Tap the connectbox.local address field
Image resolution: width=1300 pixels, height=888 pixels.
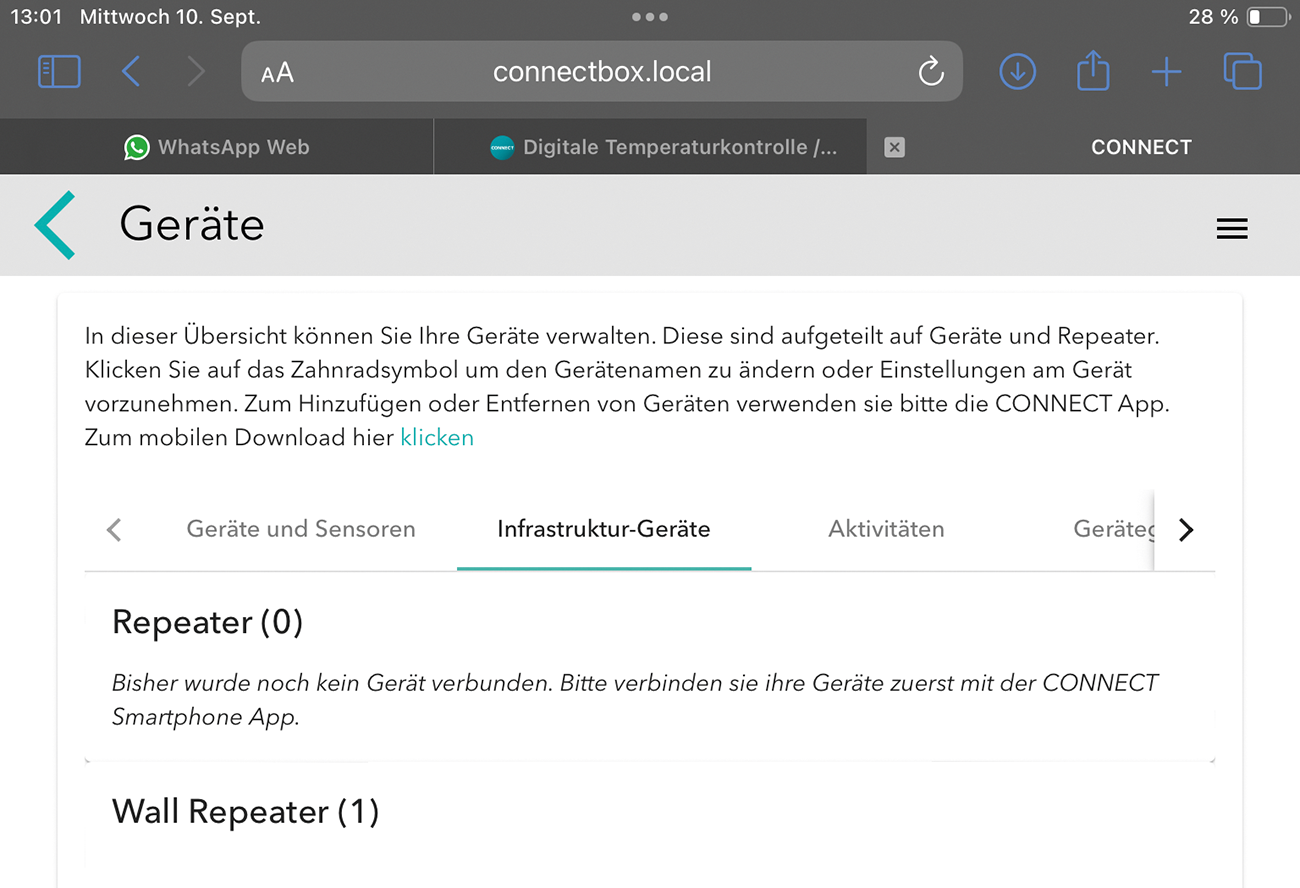[x=602, y=72]
